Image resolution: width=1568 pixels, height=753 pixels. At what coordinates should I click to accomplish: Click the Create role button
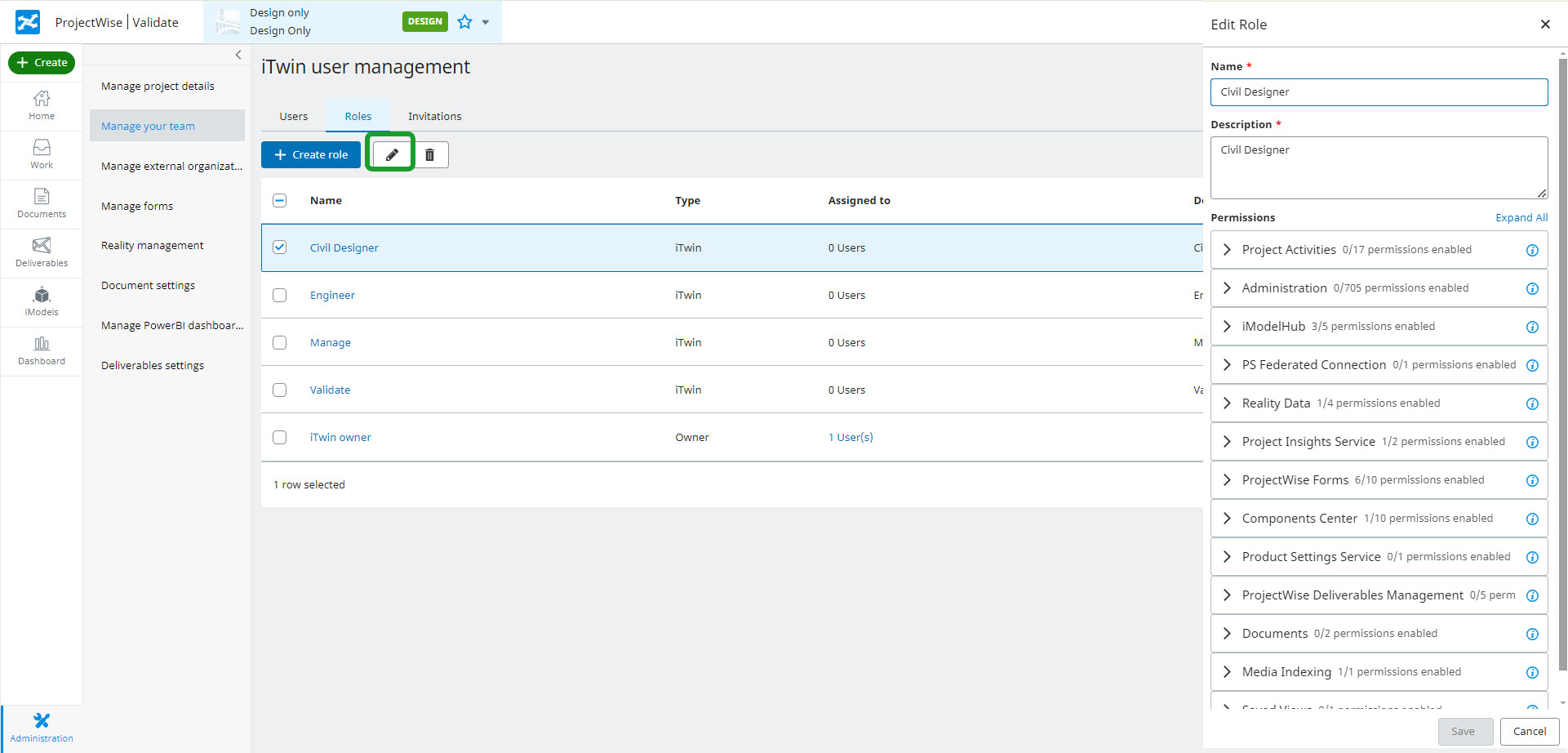[x=311, y=154]
